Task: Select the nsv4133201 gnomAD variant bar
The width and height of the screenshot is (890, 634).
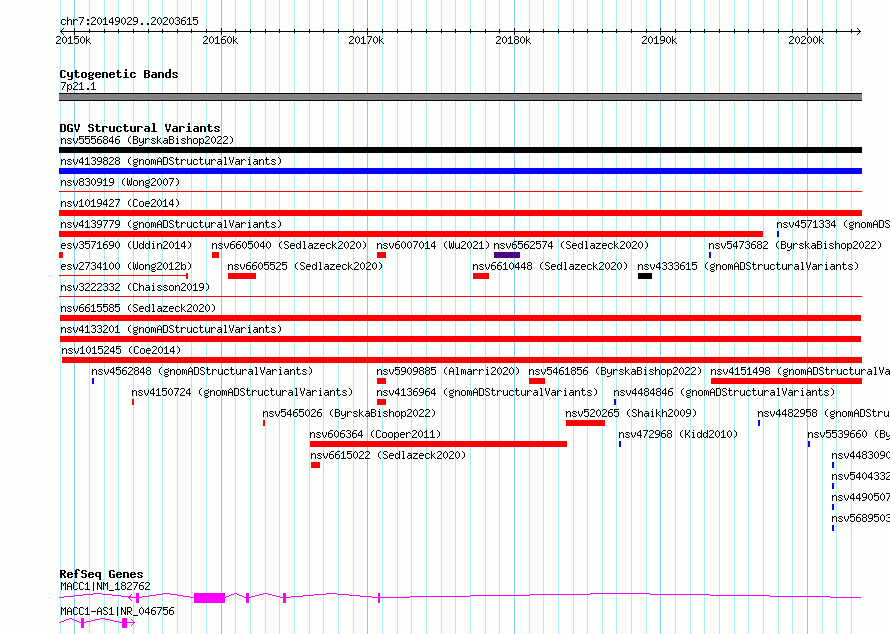Action: tap(460, 339)
